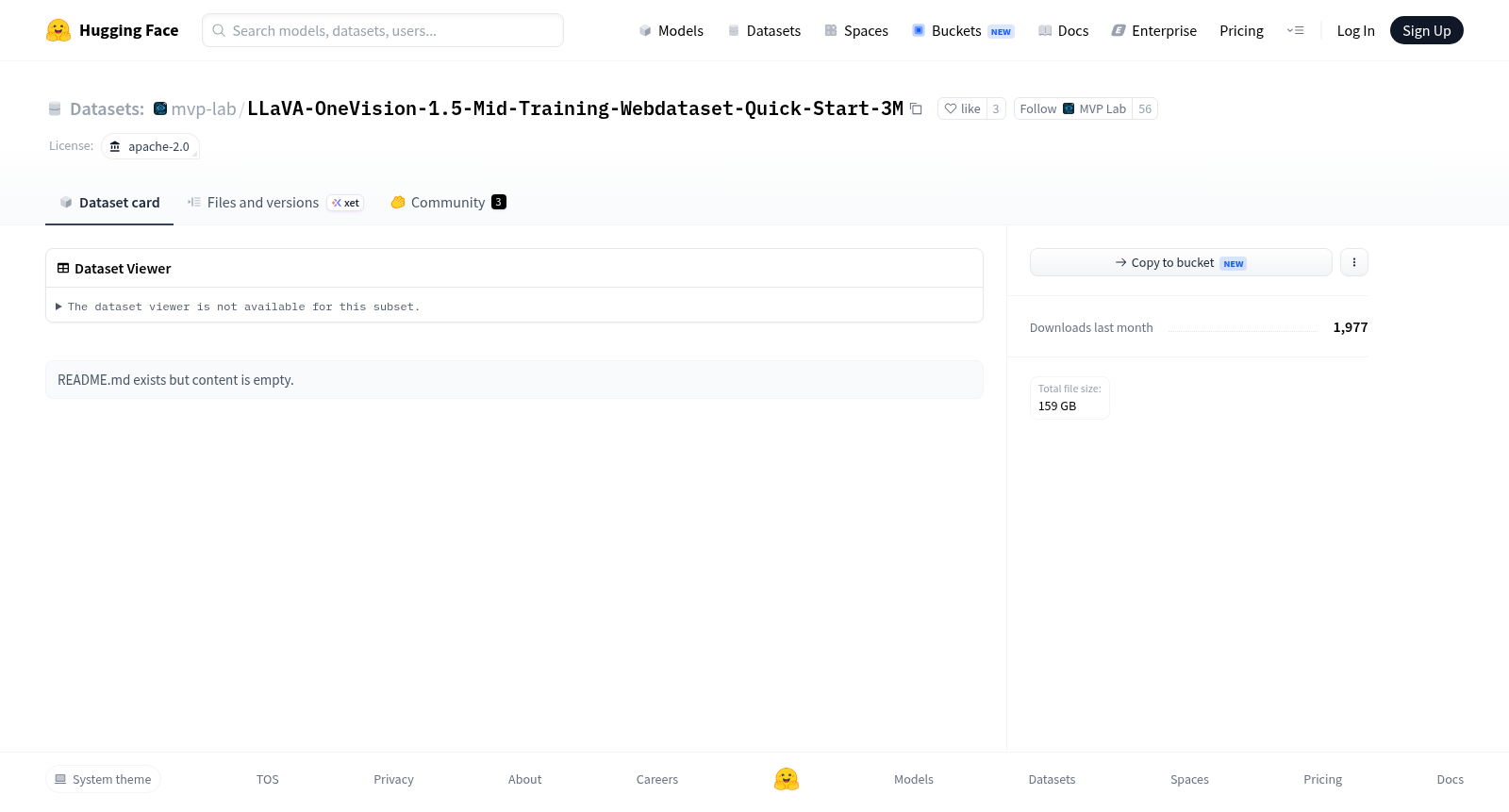Open the Privacy footer link

coord(393,779)
